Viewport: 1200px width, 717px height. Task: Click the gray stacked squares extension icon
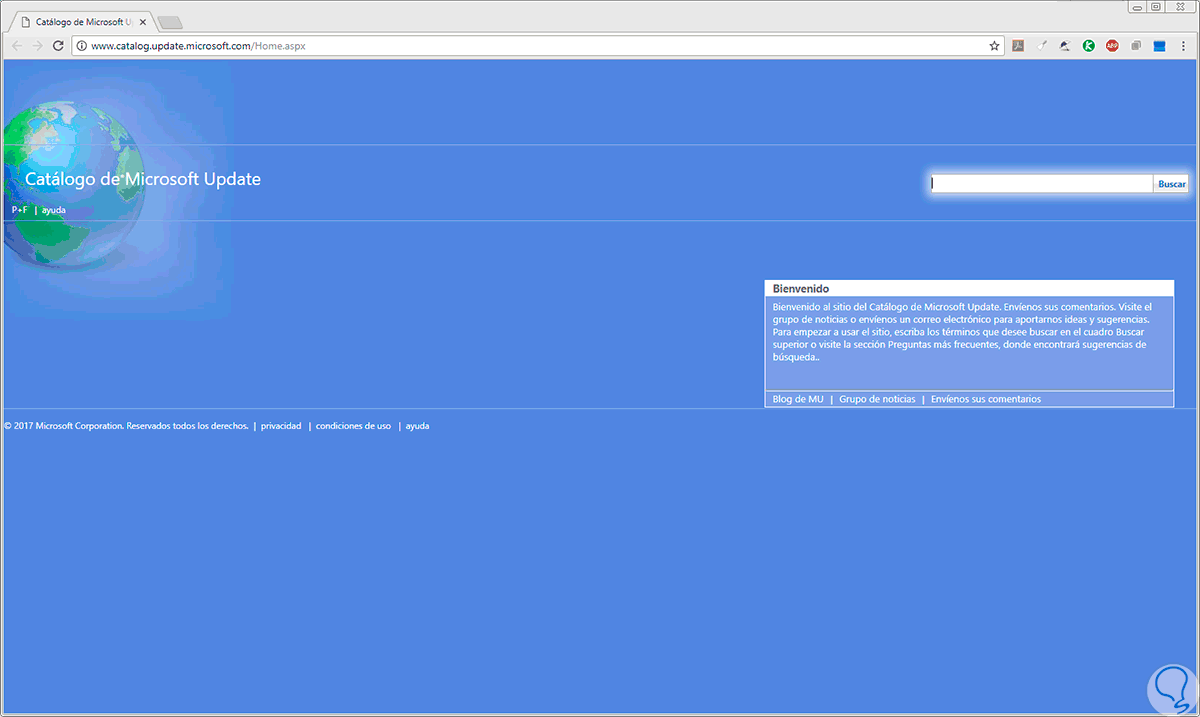tap(1136, 46)
